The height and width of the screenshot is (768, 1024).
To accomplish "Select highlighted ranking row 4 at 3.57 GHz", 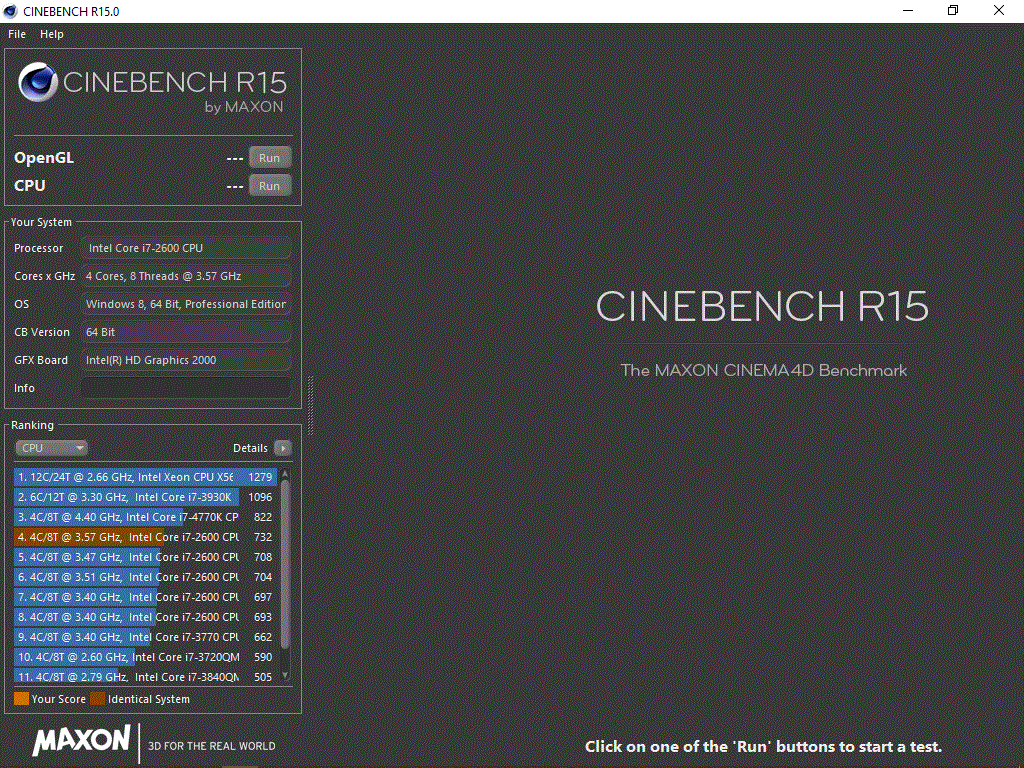I will [x=146, y=537].
